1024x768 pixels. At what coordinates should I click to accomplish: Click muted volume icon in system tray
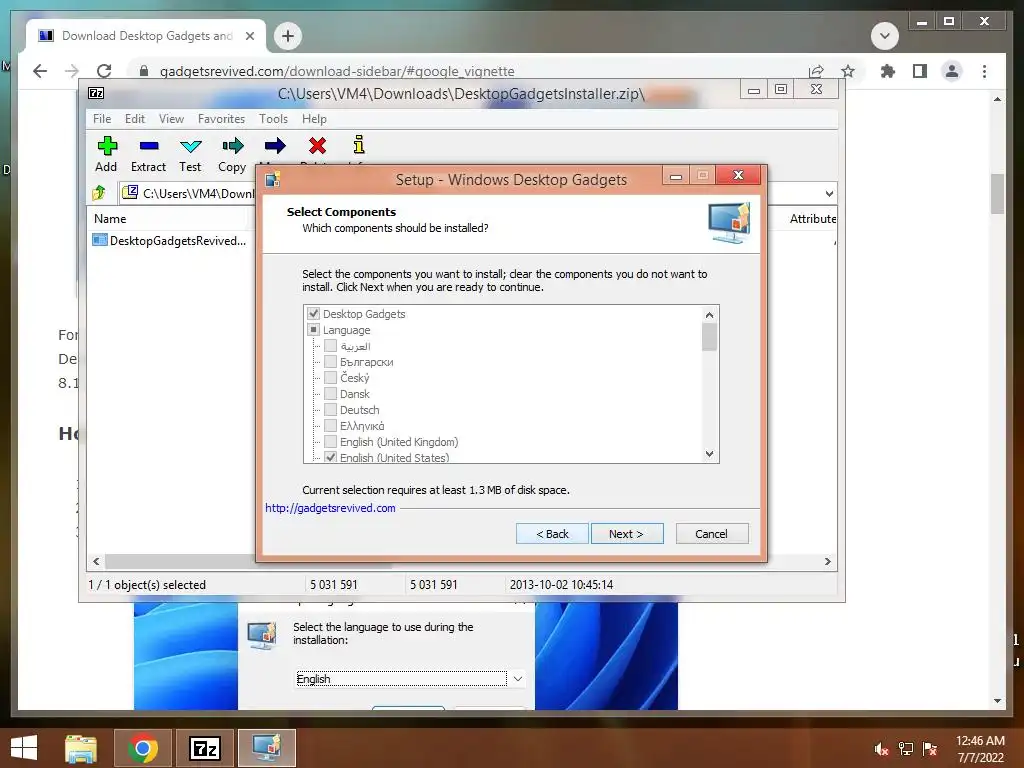881,749
